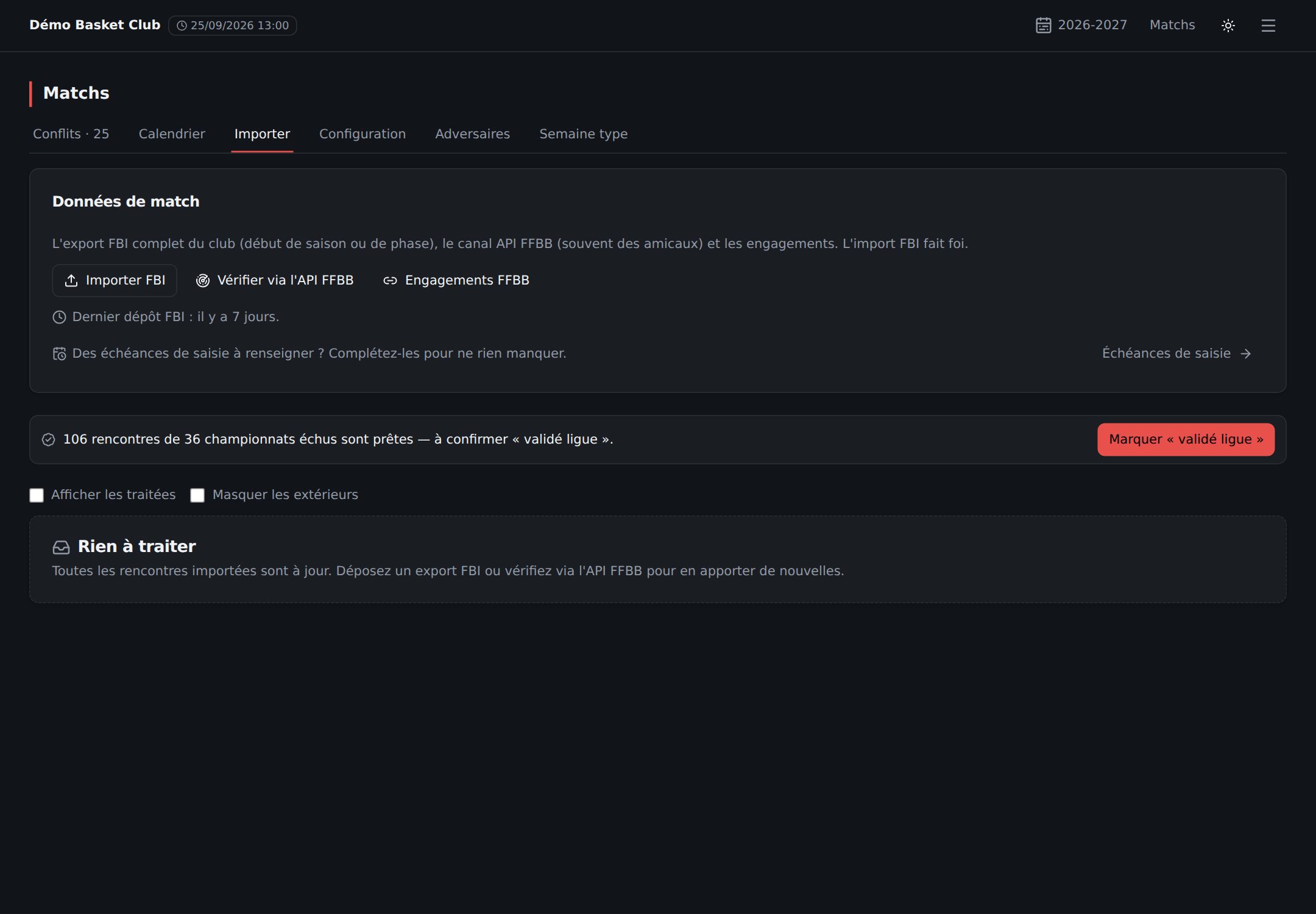Click the arrow after Échéances de saisie
The image size is (1316, 914).
[x=1246, y=353]
